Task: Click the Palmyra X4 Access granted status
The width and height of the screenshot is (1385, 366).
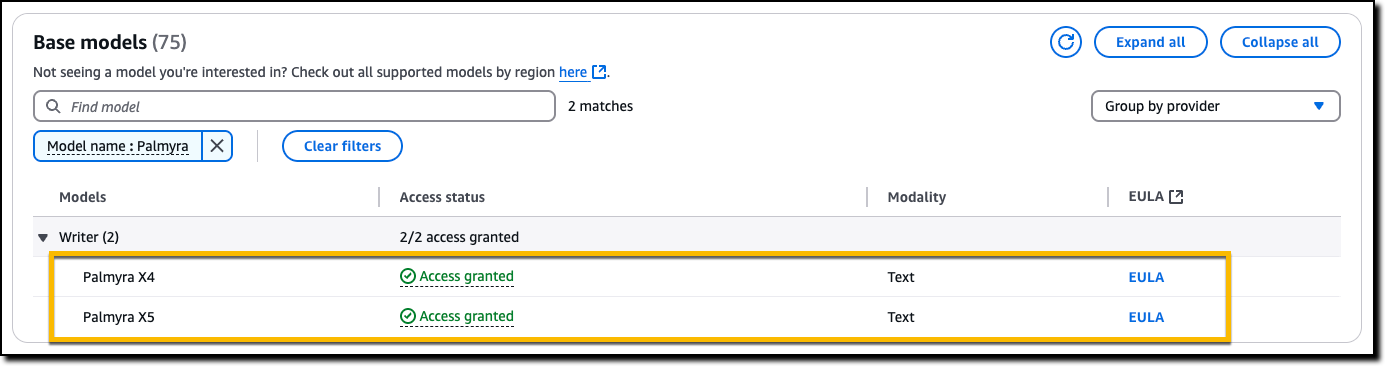Action: point(456,277)
